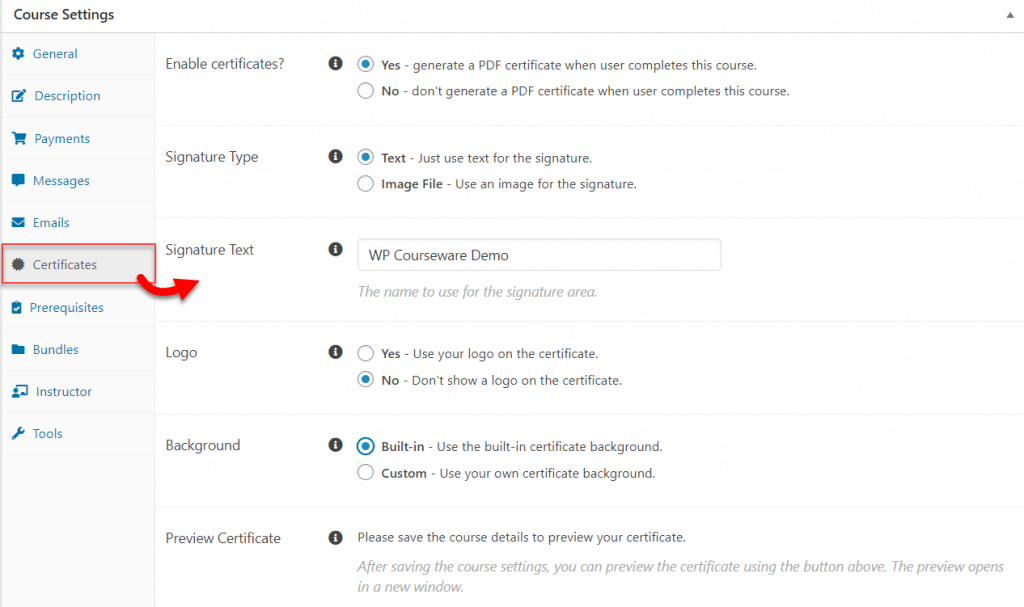Viewport: 1024px width, 607px height.
Task: Collapse the Course Settings panel
Action: [x=1008, y=16]
